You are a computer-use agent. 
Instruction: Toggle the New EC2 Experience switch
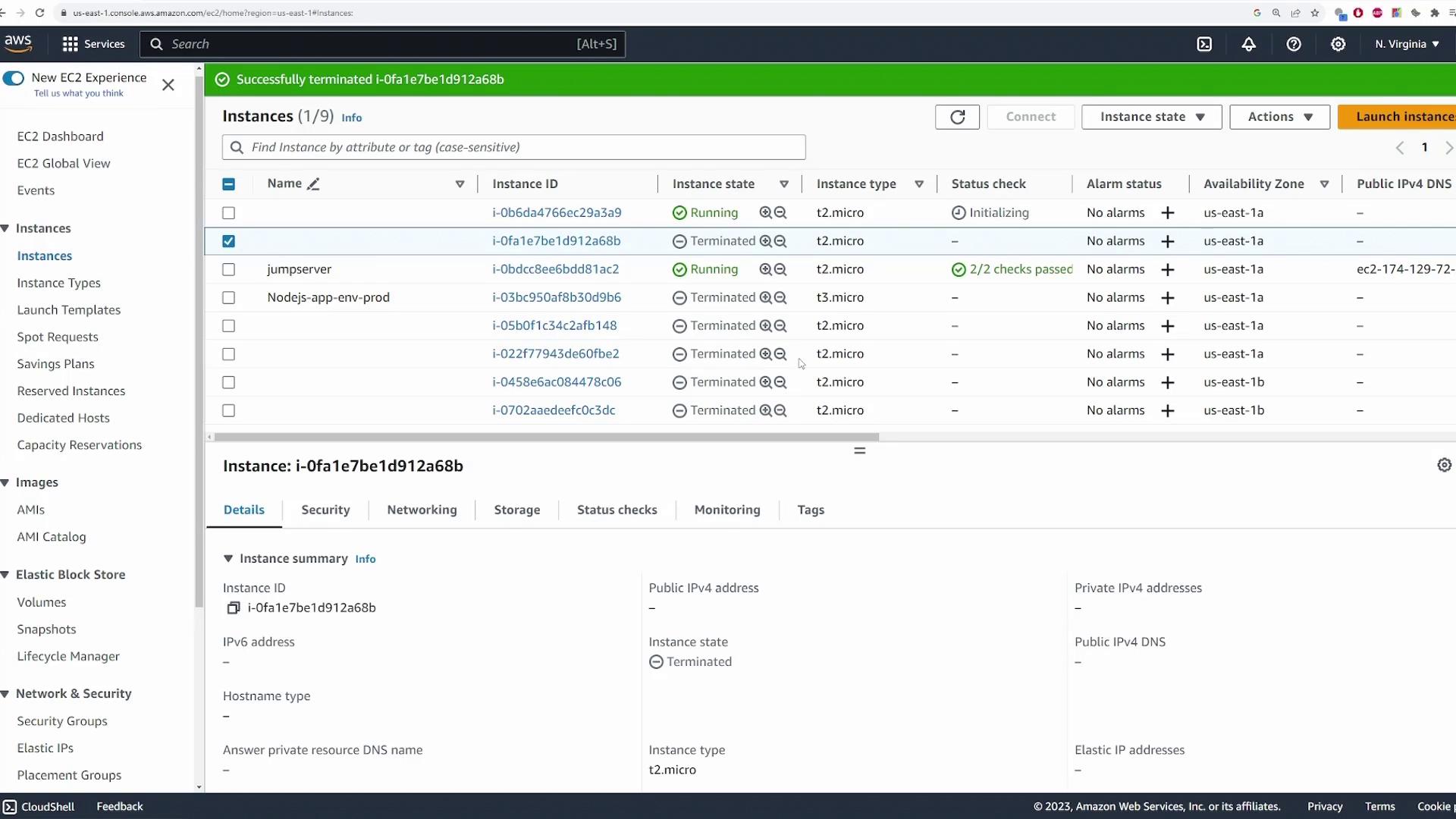coord(14,78)
